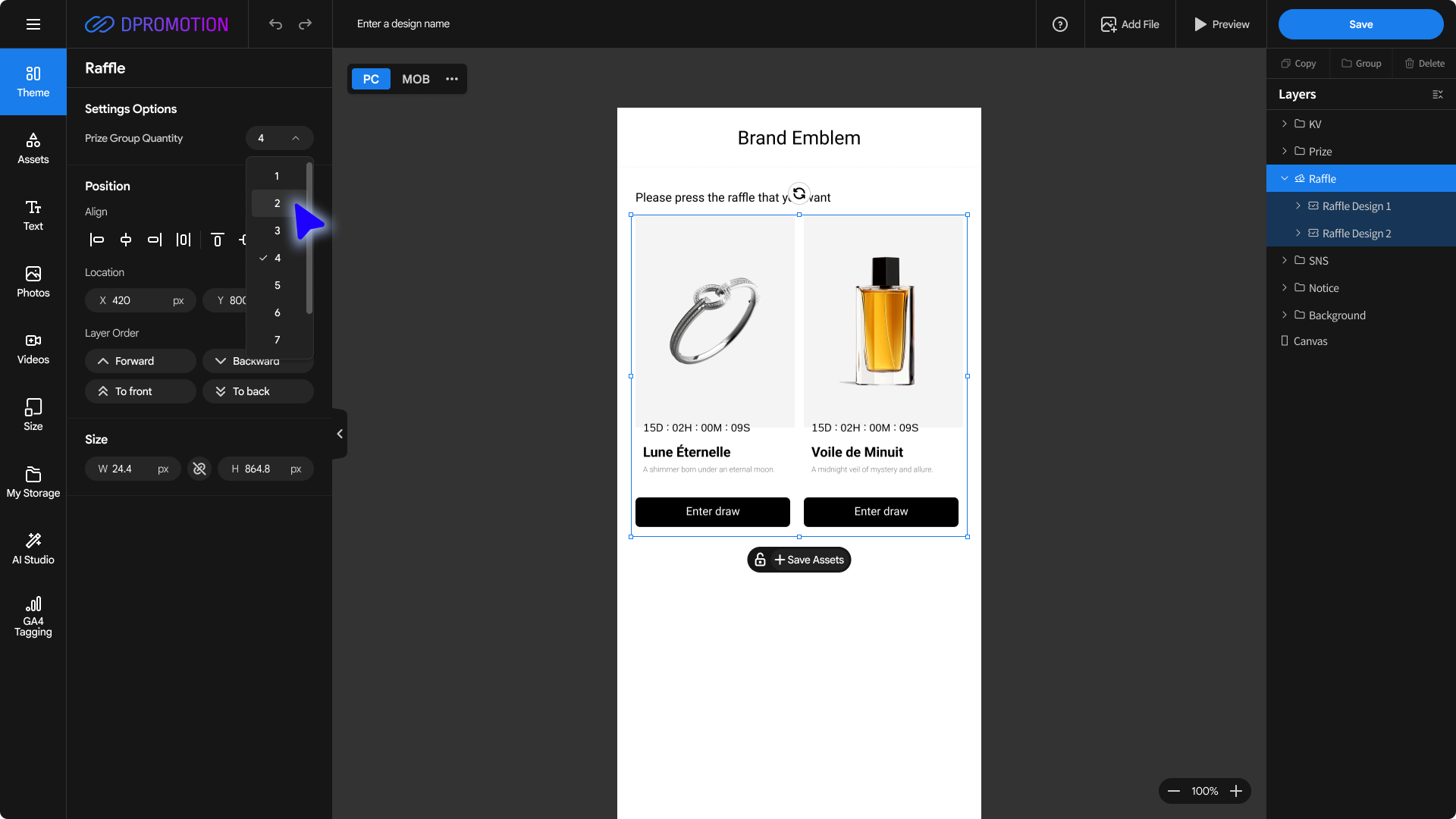Open the AI Studio panel
This screenshot has height=819, width=1456.
33,548
